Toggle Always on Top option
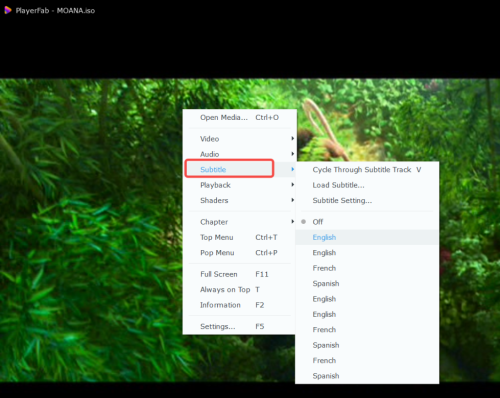Screen dimensions: 500x398 click(239, 289)
